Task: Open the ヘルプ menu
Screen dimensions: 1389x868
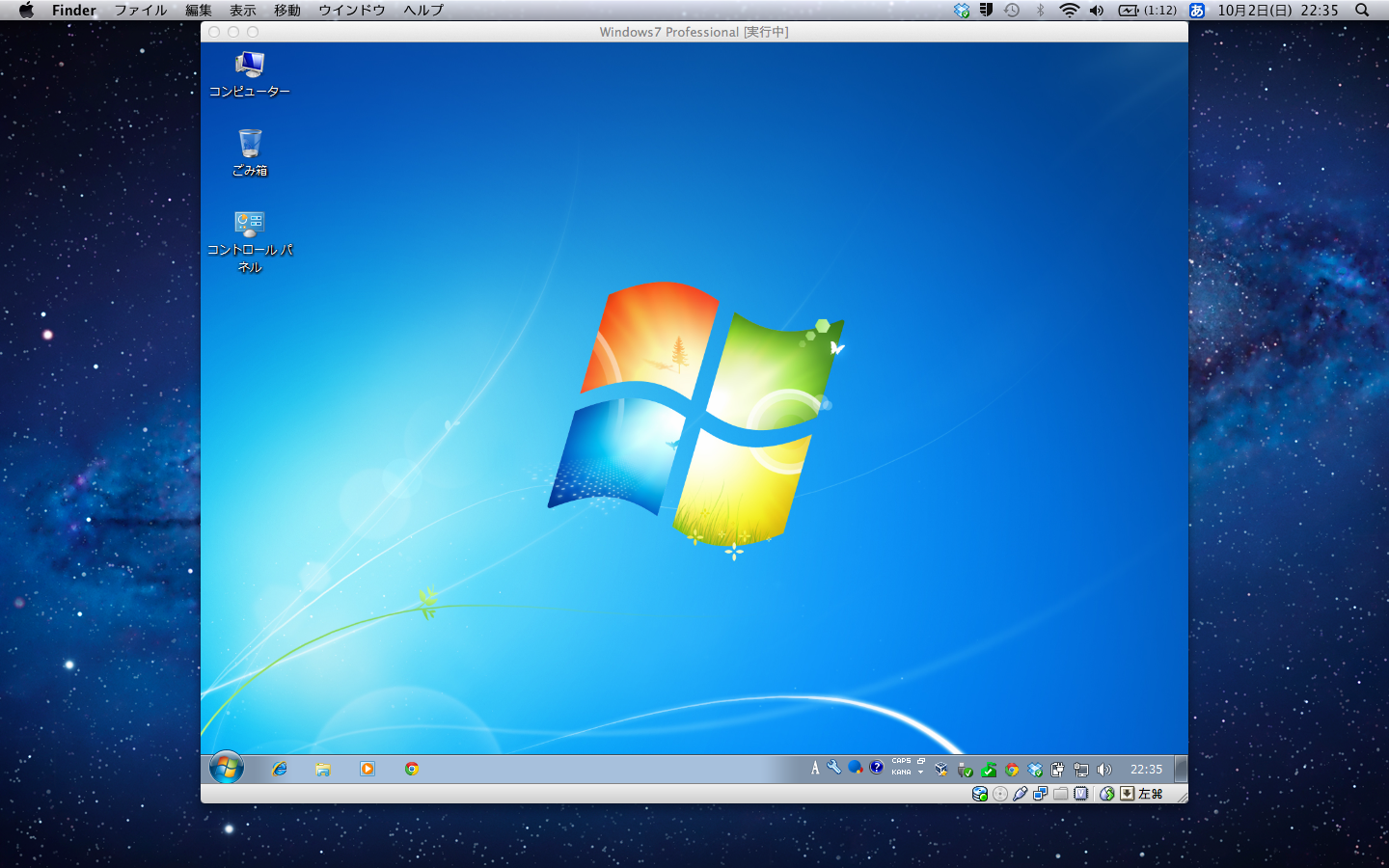Action: pyautogui.click(x=423, y=11)
